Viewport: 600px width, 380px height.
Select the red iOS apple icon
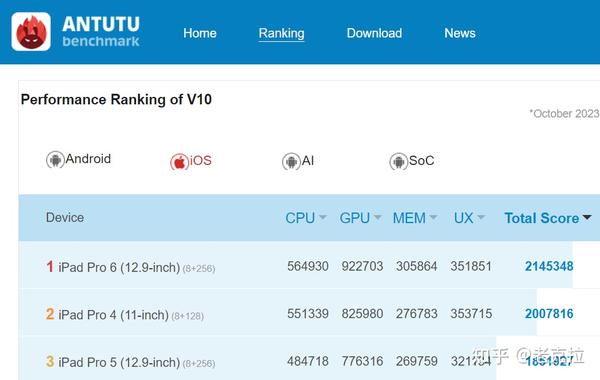pos(179,162)
